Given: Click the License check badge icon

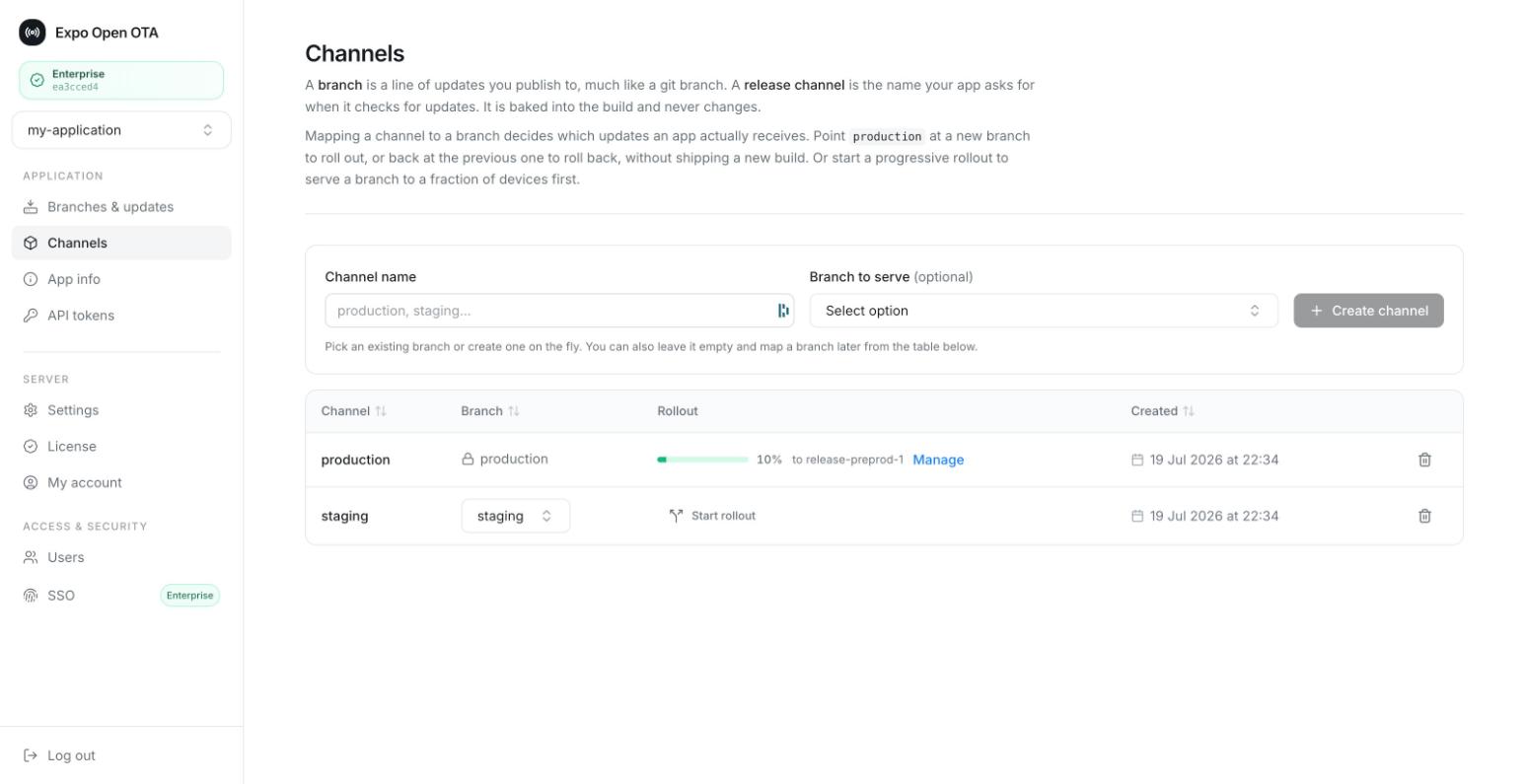Looking at the screenshot, I should 31,447.
